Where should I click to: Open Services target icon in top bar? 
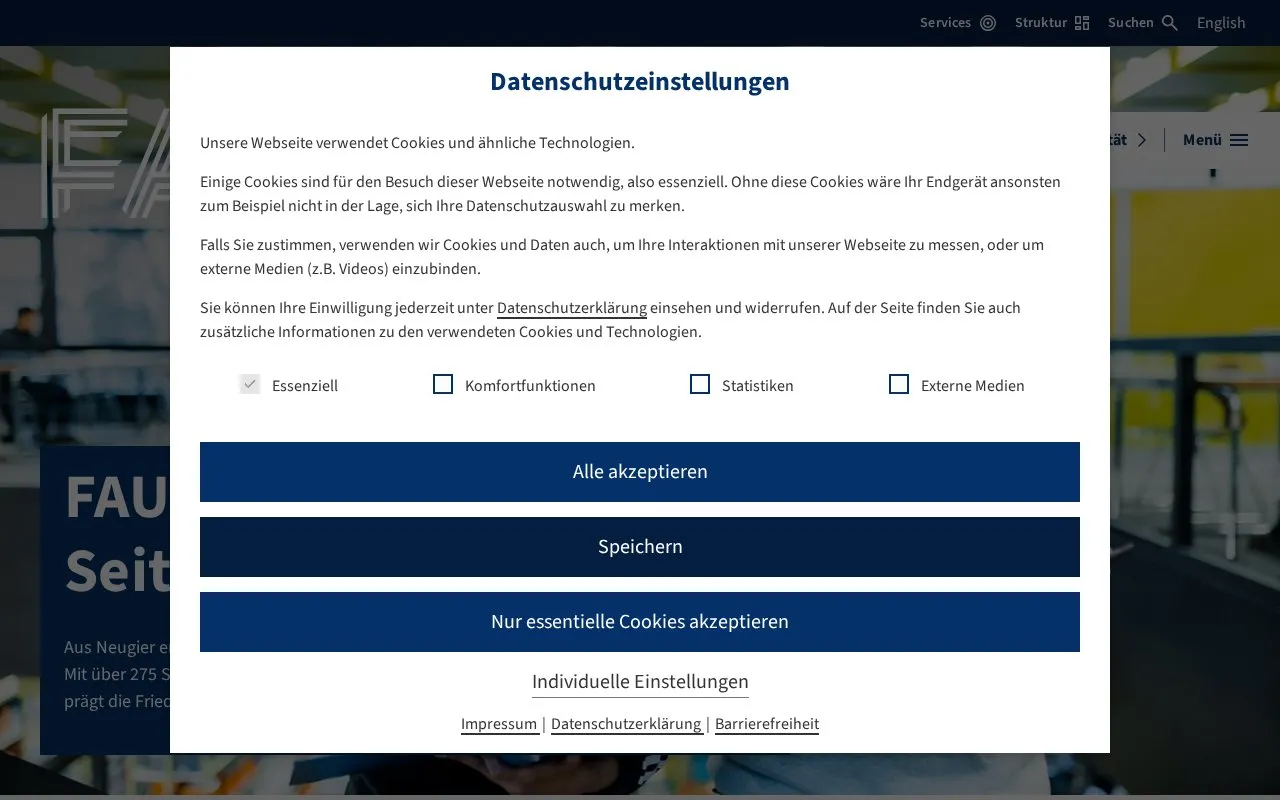click(988, 23)
